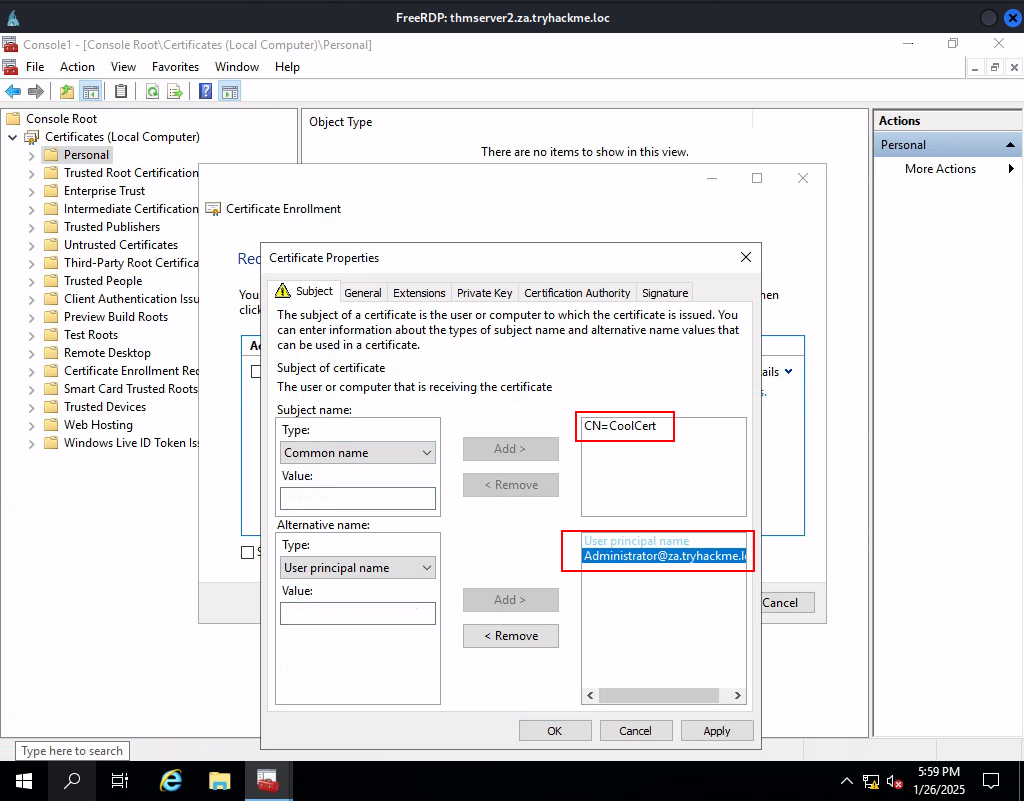Toggle Show/Hide Action Pane toolbar icon
Viewport: 1024px width, 801px height.
pos(229,91)
